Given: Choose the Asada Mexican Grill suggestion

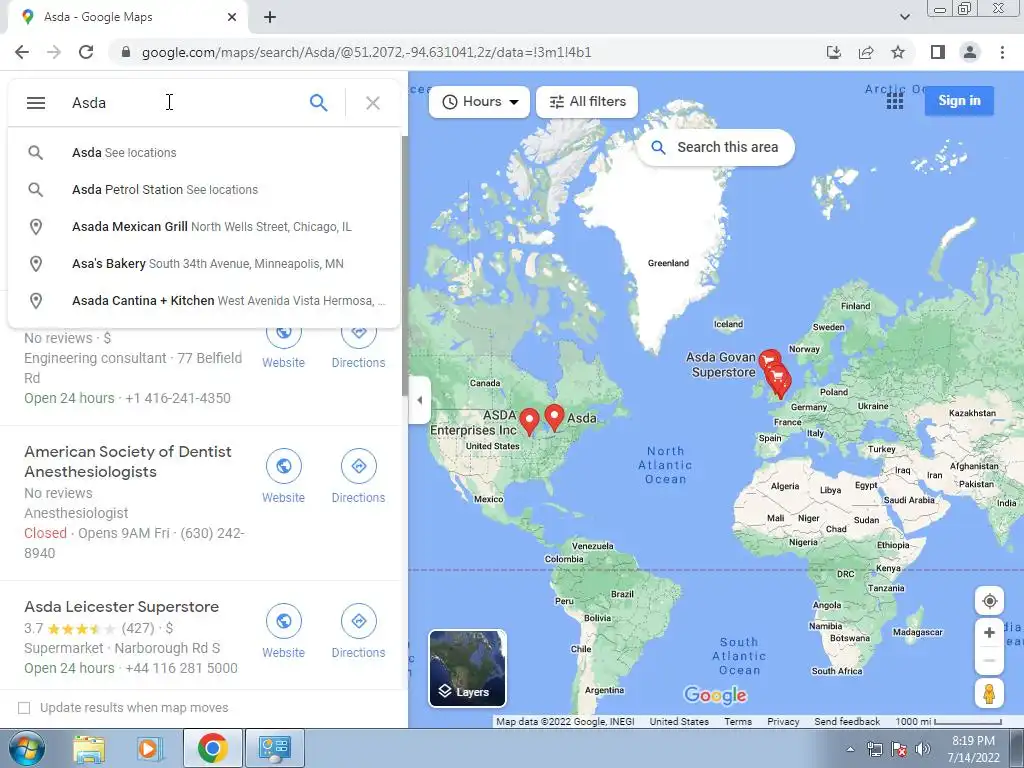Looking at the screenshot, I should [x=204, y=227].
